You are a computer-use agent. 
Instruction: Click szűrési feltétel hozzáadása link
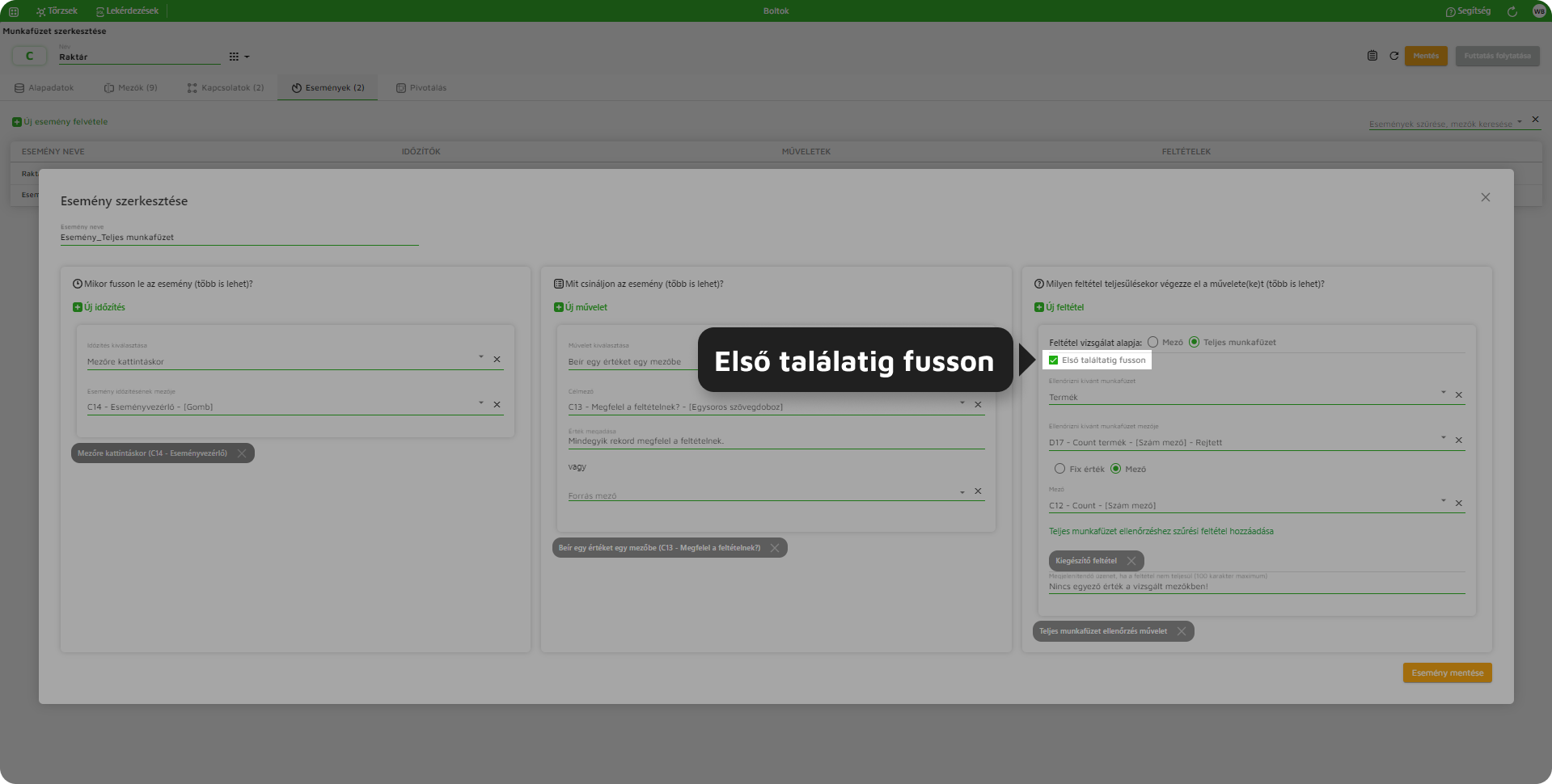(1161, 532)
